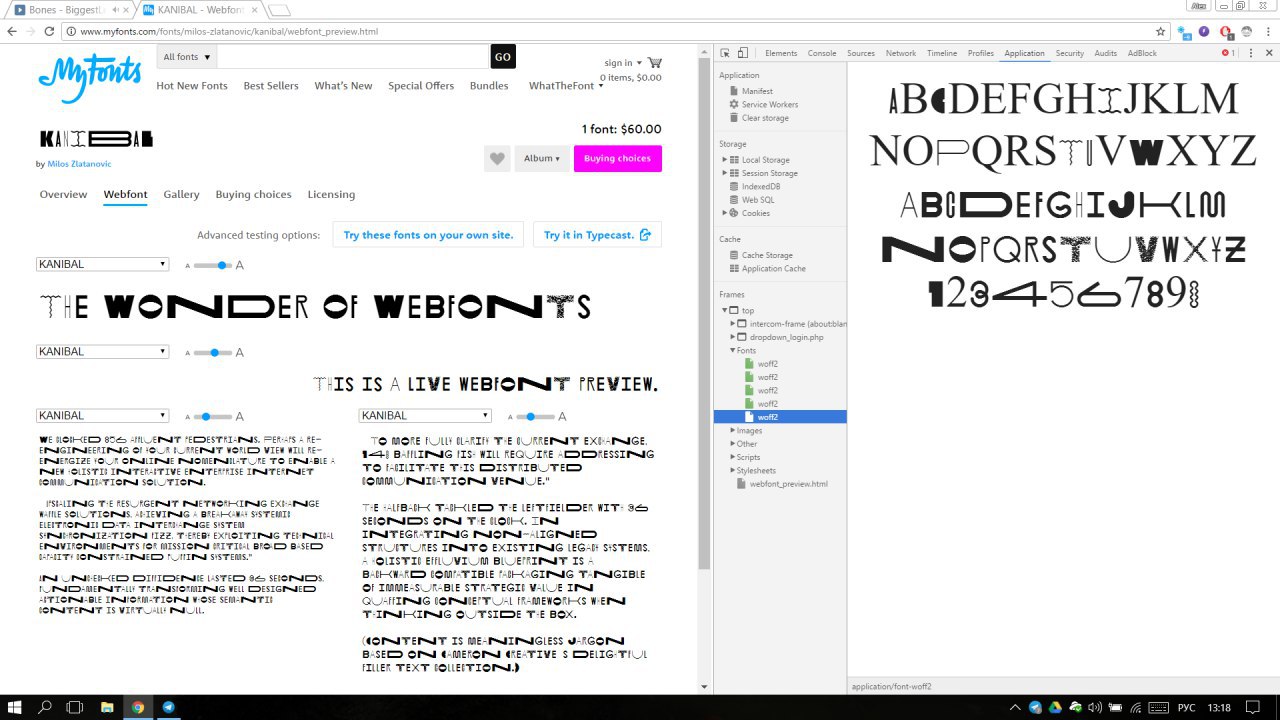Open a new browser tab
Viewport: 1280px width, 720px height.
(x=280, y=11)
